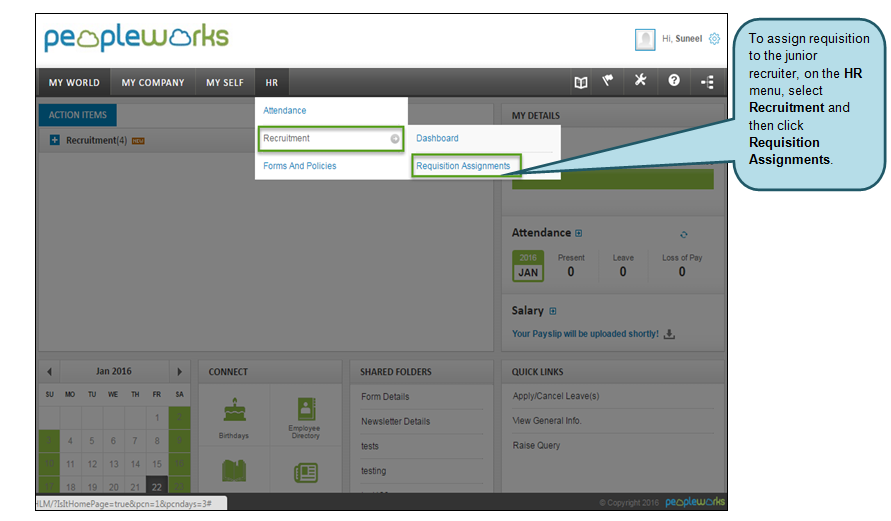Click the newspaper icon under Employee Directory
This screenshot has height=521, width=891.
coord(306,473)
